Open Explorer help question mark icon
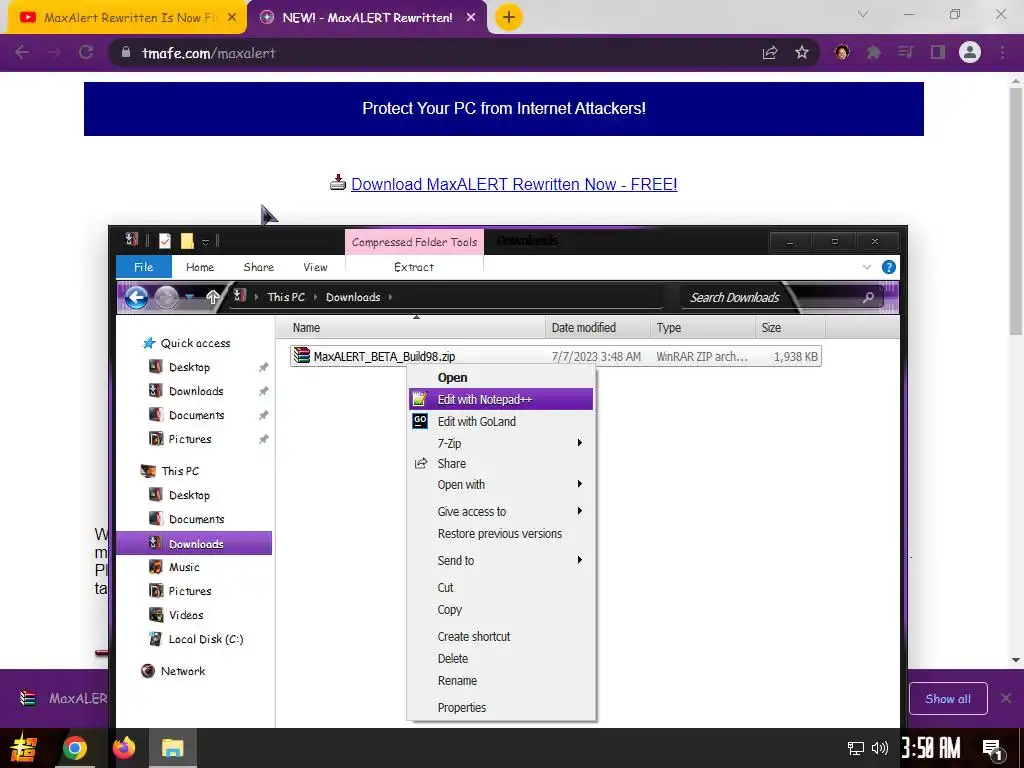Image resolution: width=1024 pixels, height=768 pixels. (888, 267)
